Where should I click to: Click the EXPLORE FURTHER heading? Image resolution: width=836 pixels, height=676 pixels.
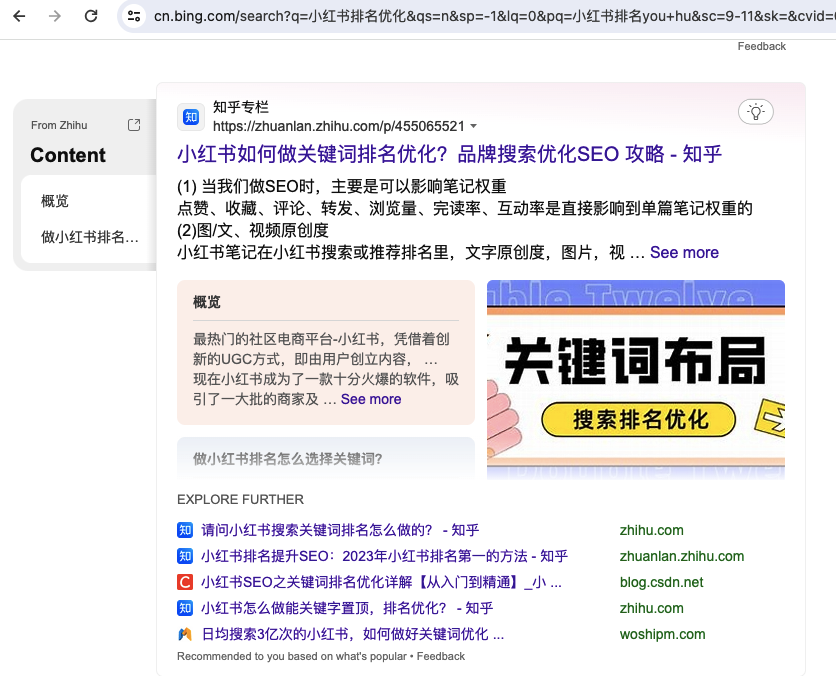[240, 500]
